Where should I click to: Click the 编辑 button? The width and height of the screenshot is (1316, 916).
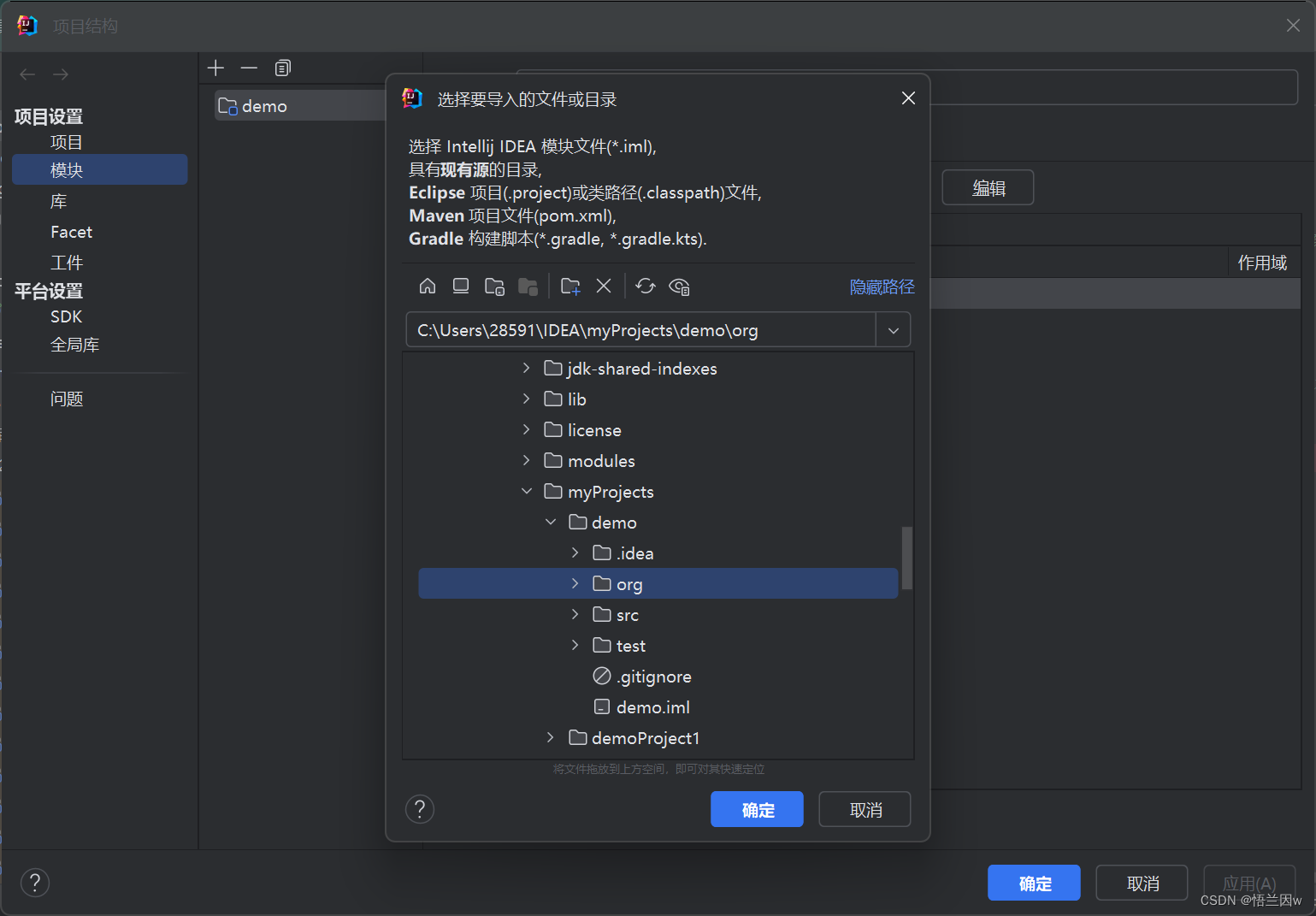point(988,187)
